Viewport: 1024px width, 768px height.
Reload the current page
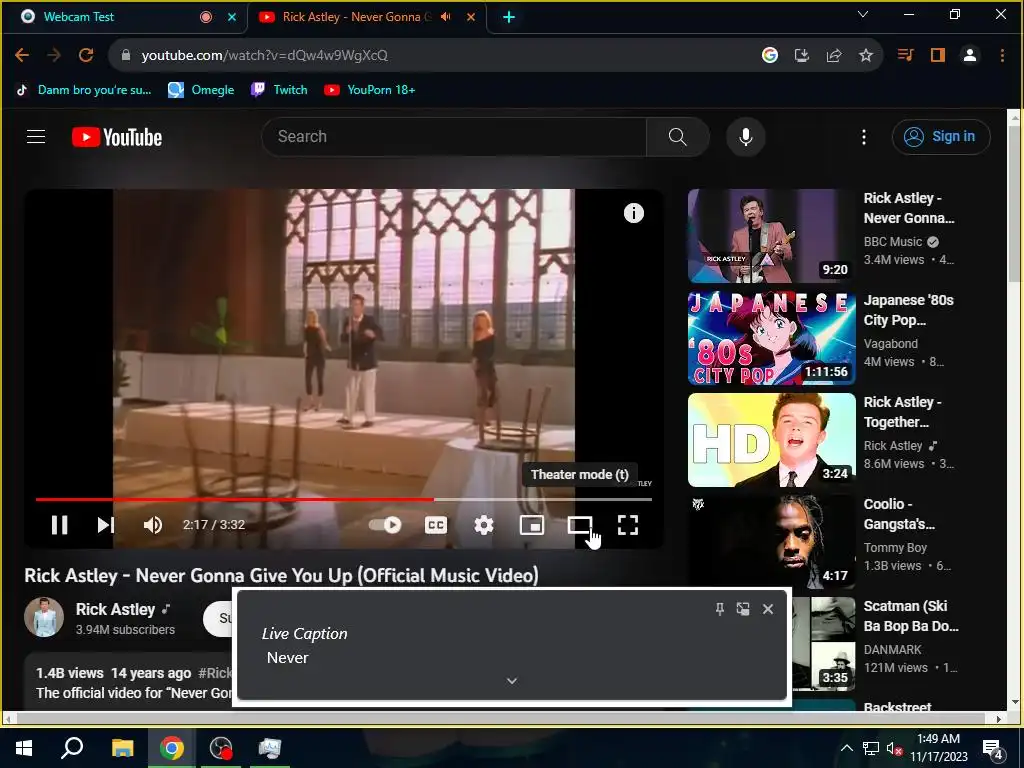tap(86, 55)
